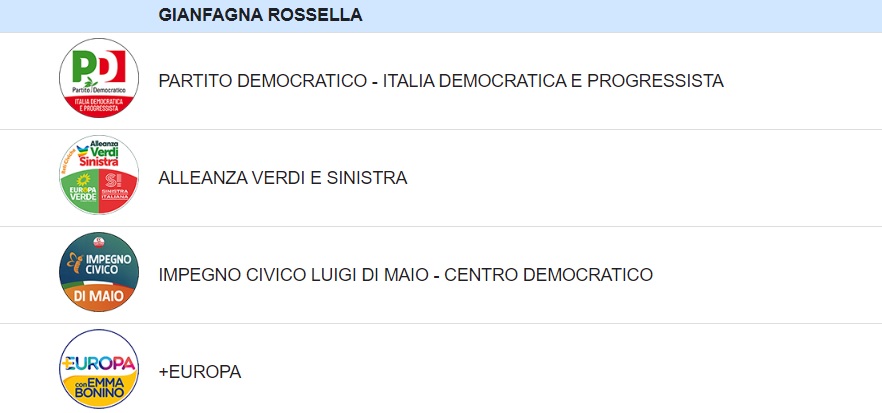Open Impegno Civico Luigi Di Maio - Centro Democratico text
The width and height of the screenshot is (882, 413).
tap(406, 275)
